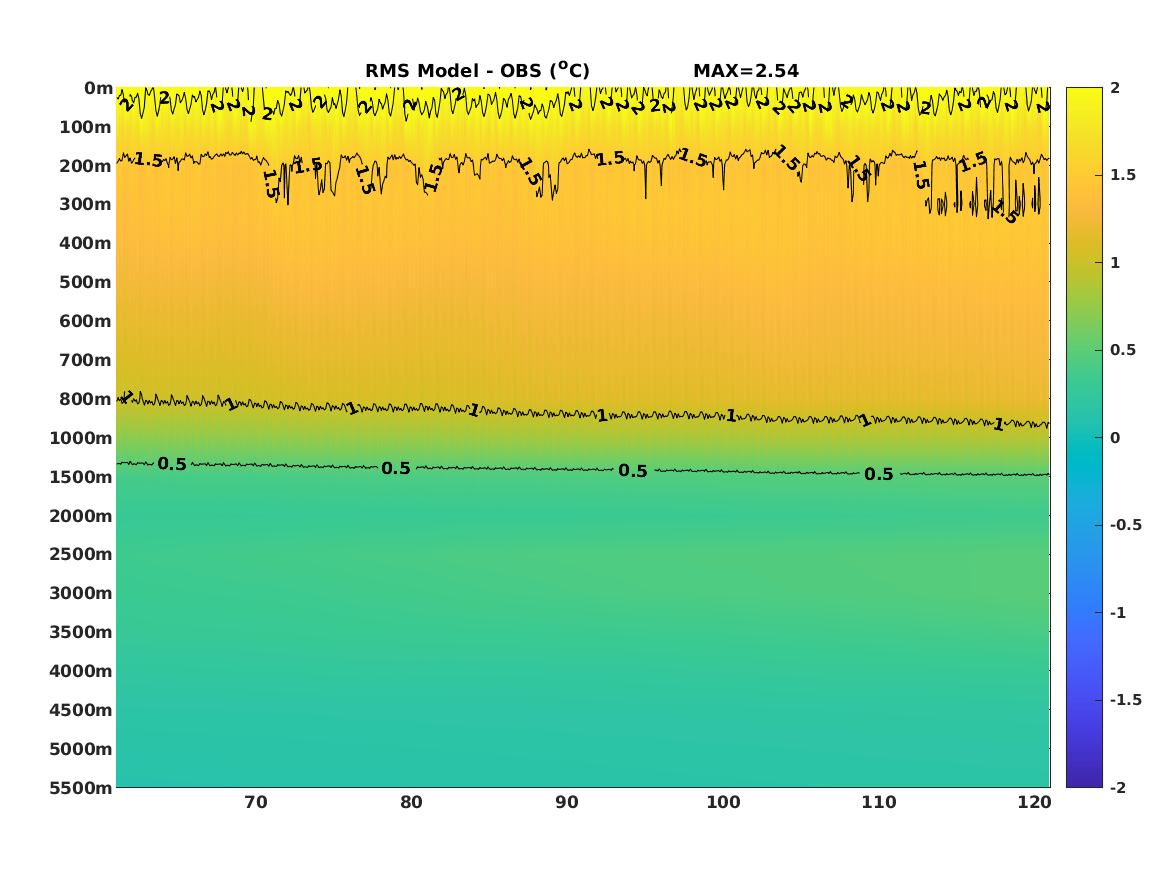The width and height of the screenshot is (1167, 875).
Task: Pick the colorbar tick label '-2'
Action: click(x=1118, y=787)
